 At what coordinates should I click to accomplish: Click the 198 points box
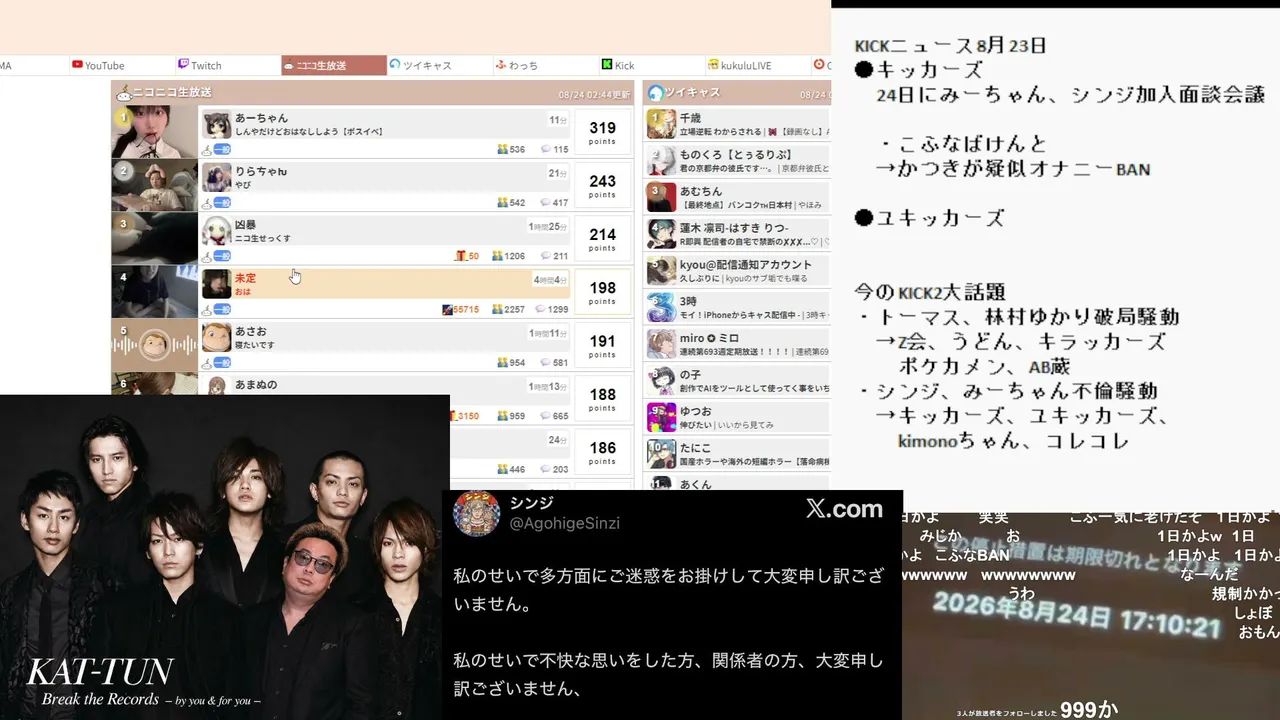tap(603, 292)
